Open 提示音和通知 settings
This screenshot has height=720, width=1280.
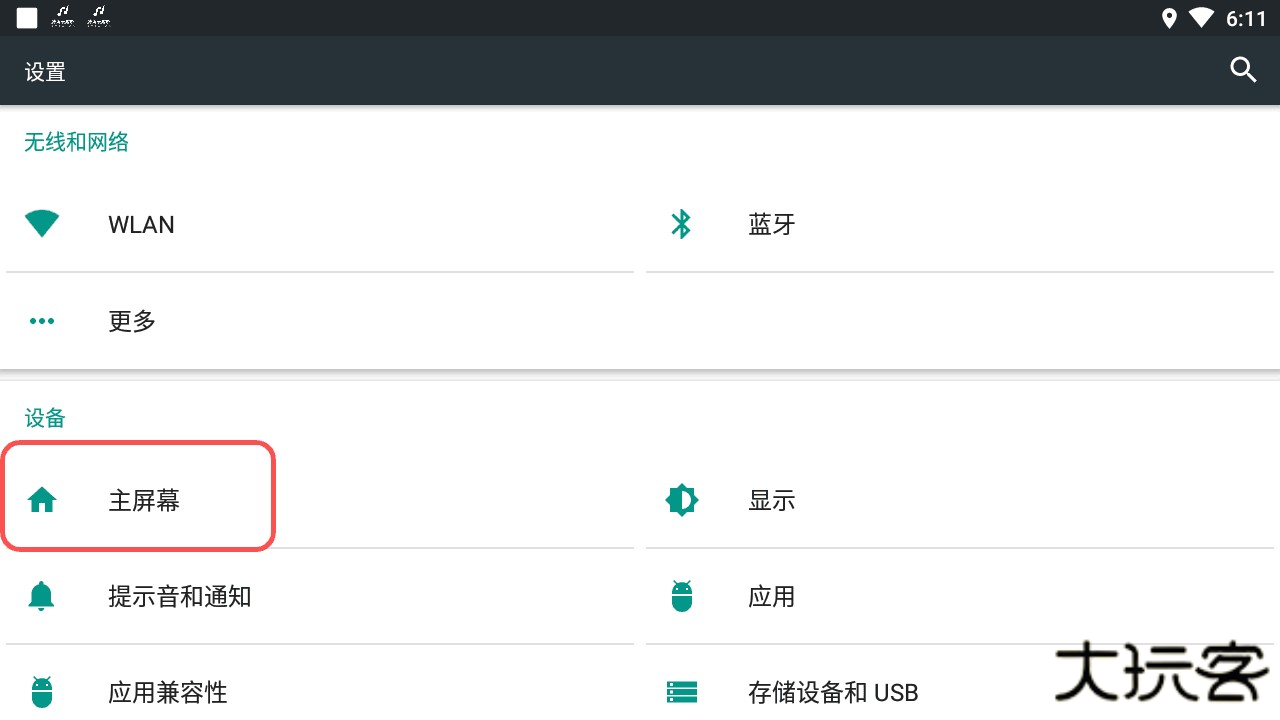(180, 596)
